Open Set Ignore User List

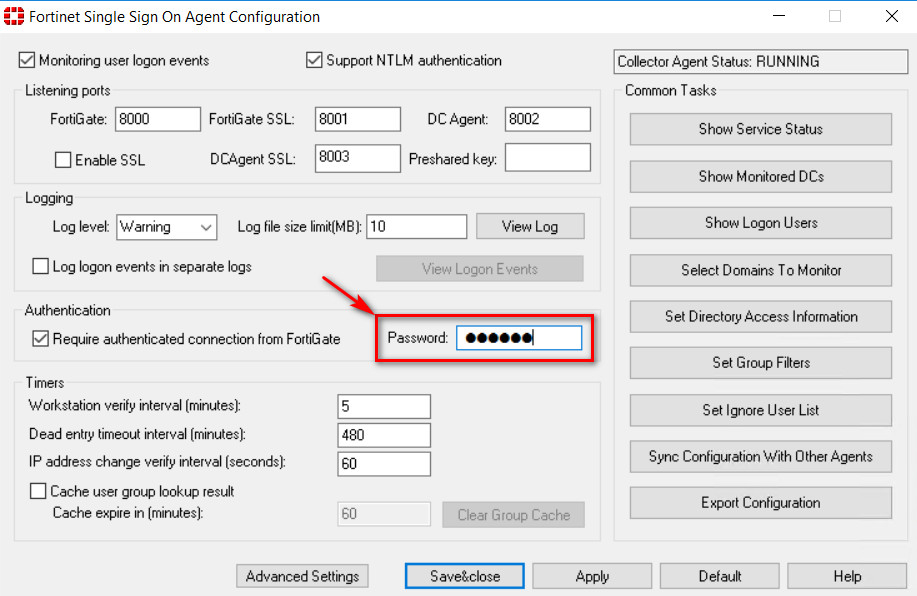760,409
